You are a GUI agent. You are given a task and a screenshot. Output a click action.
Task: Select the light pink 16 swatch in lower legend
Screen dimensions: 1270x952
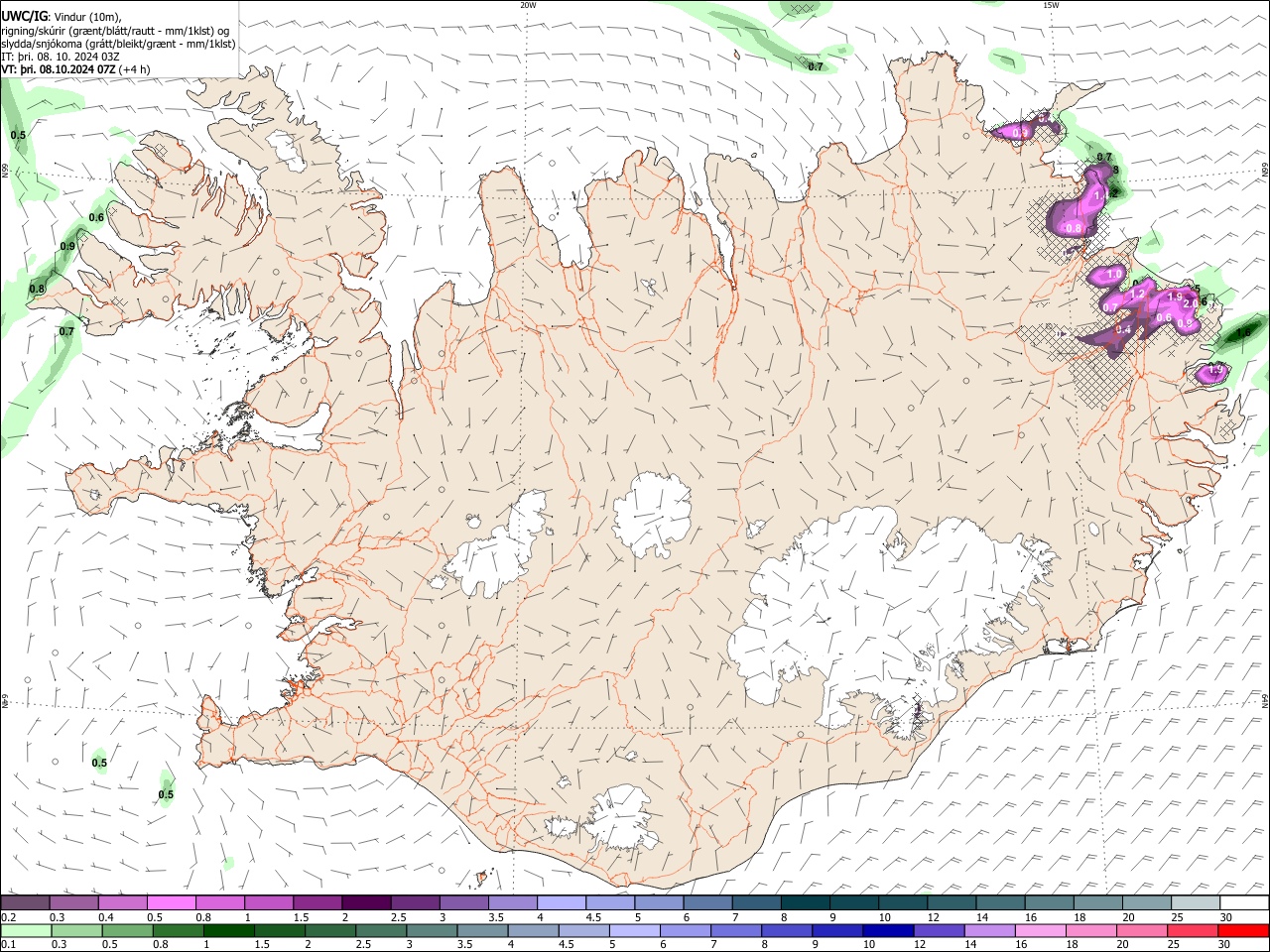1041,930
